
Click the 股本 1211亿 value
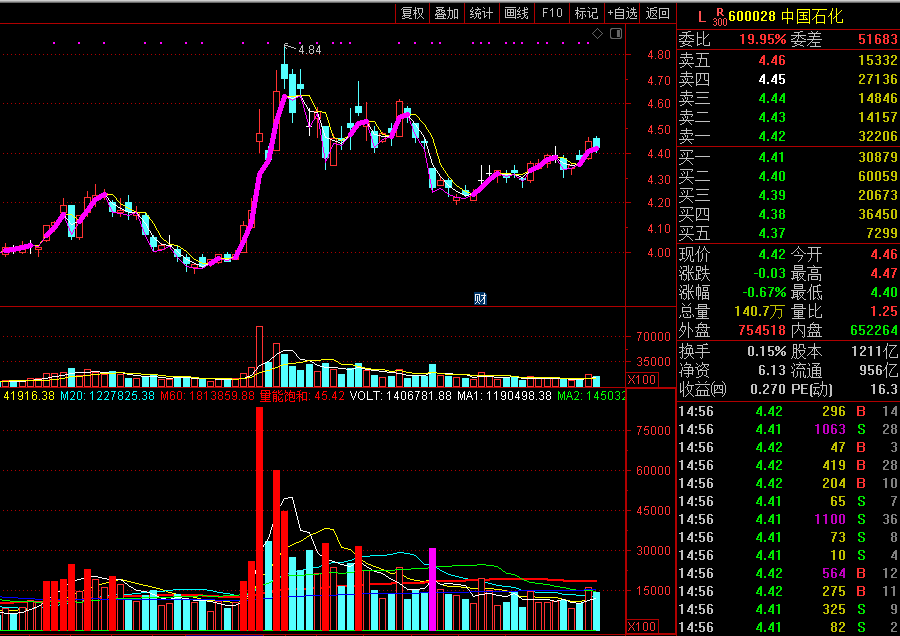(875, 351)
